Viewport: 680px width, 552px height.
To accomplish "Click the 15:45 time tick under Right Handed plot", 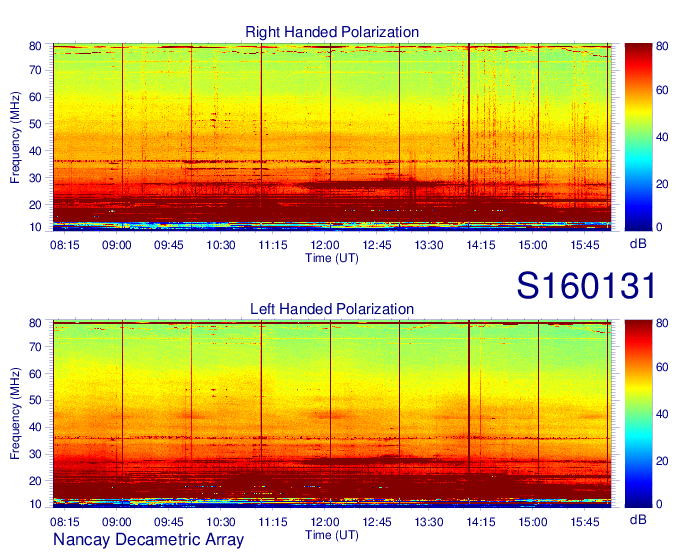I will tap(585, 245).
